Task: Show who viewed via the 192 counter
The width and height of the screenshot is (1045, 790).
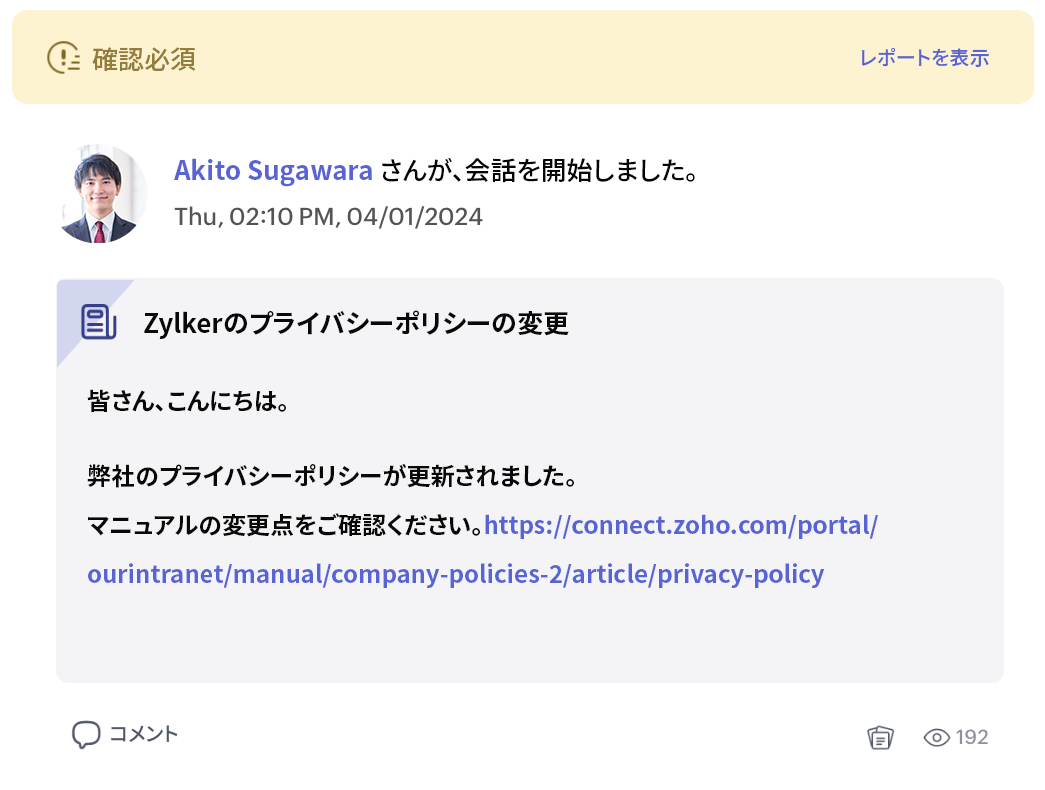Action: click(x=972, y=737)
